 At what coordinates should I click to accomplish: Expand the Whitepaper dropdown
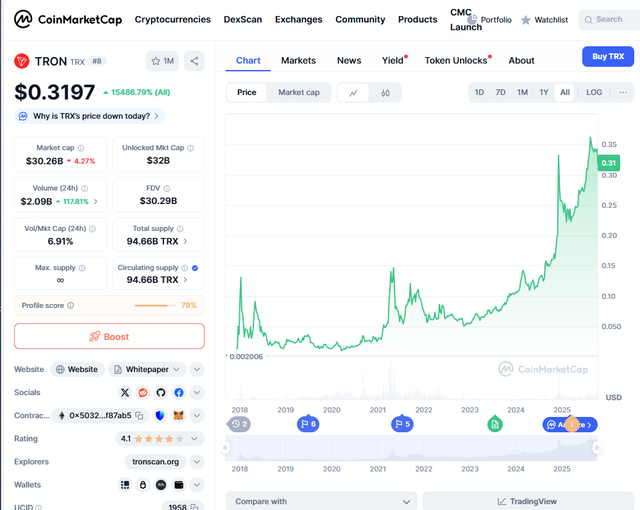196,369
